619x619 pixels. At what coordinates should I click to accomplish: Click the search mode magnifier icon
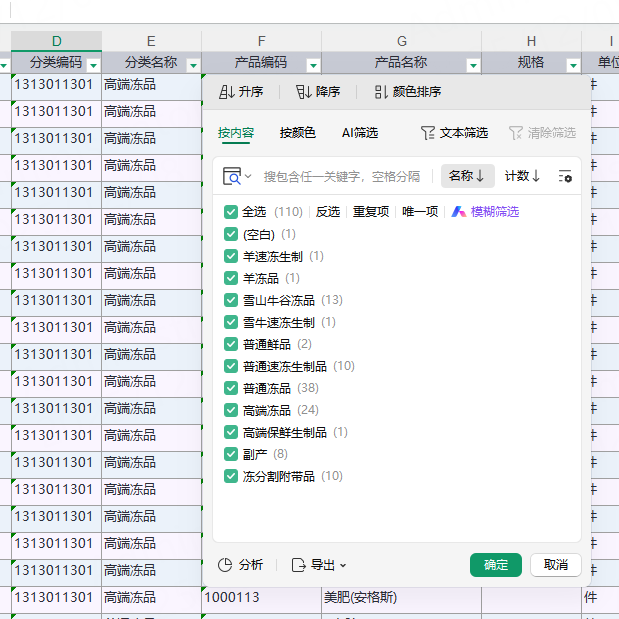pos(232,176)
